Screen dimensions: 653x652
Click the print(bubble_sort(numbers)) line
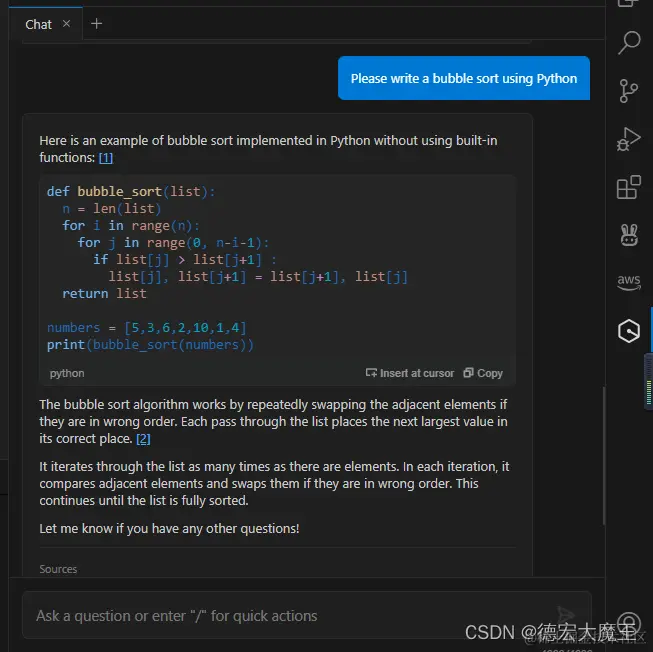click(x=150, y=345)
